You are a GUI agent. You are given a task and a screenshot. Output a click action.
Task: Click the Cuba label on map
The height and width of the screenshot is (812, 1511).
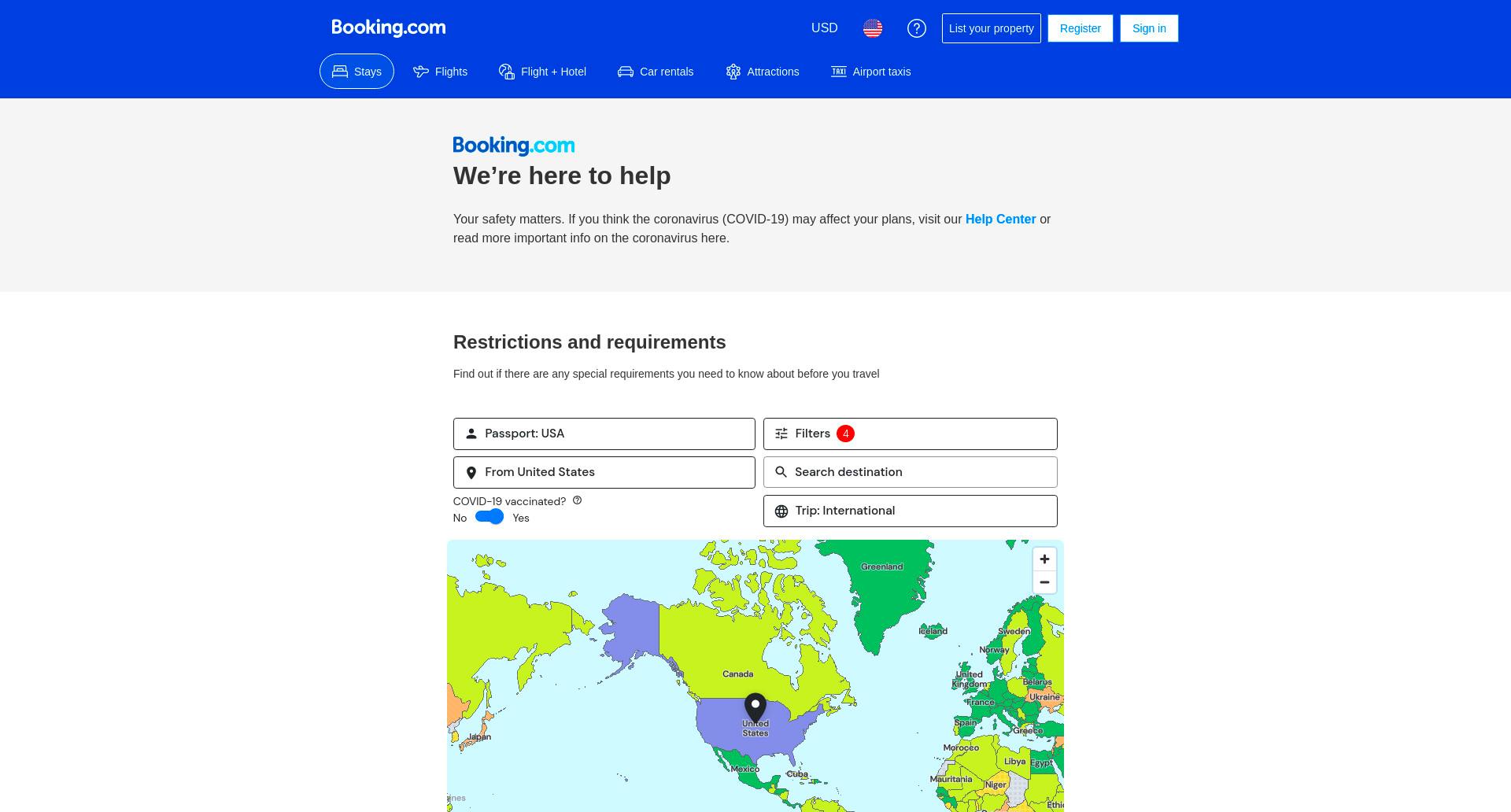(797, 774)
